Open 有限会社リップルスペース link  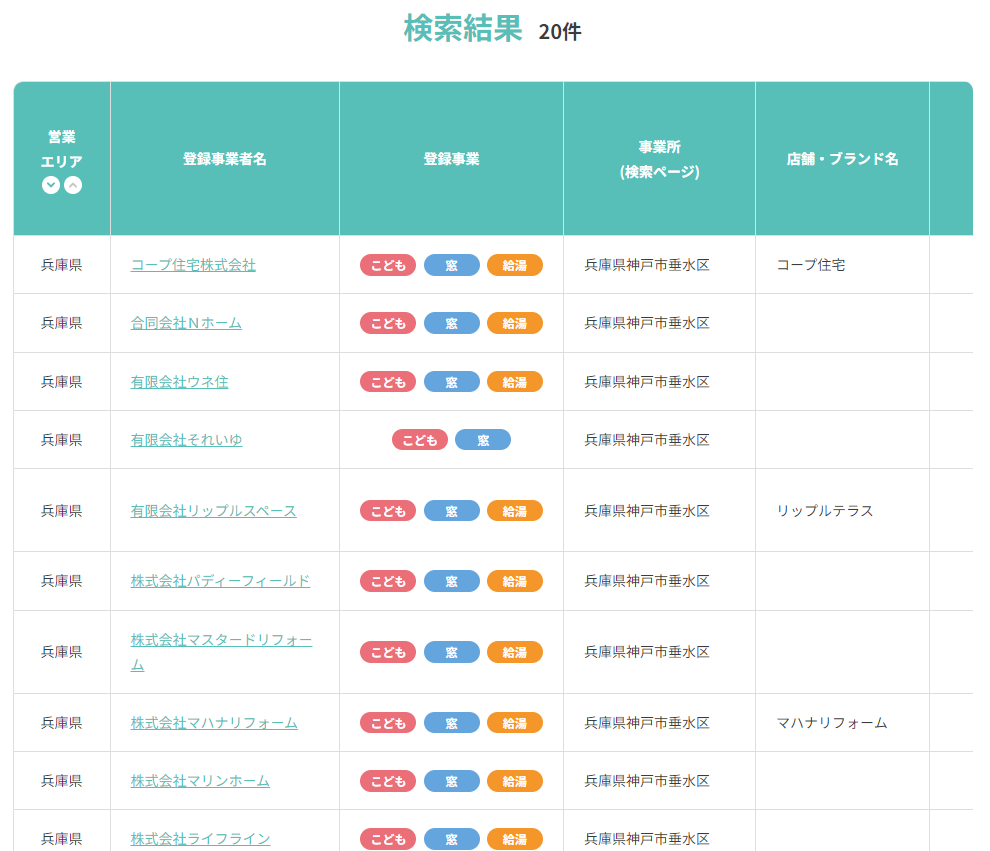[213, 511]
